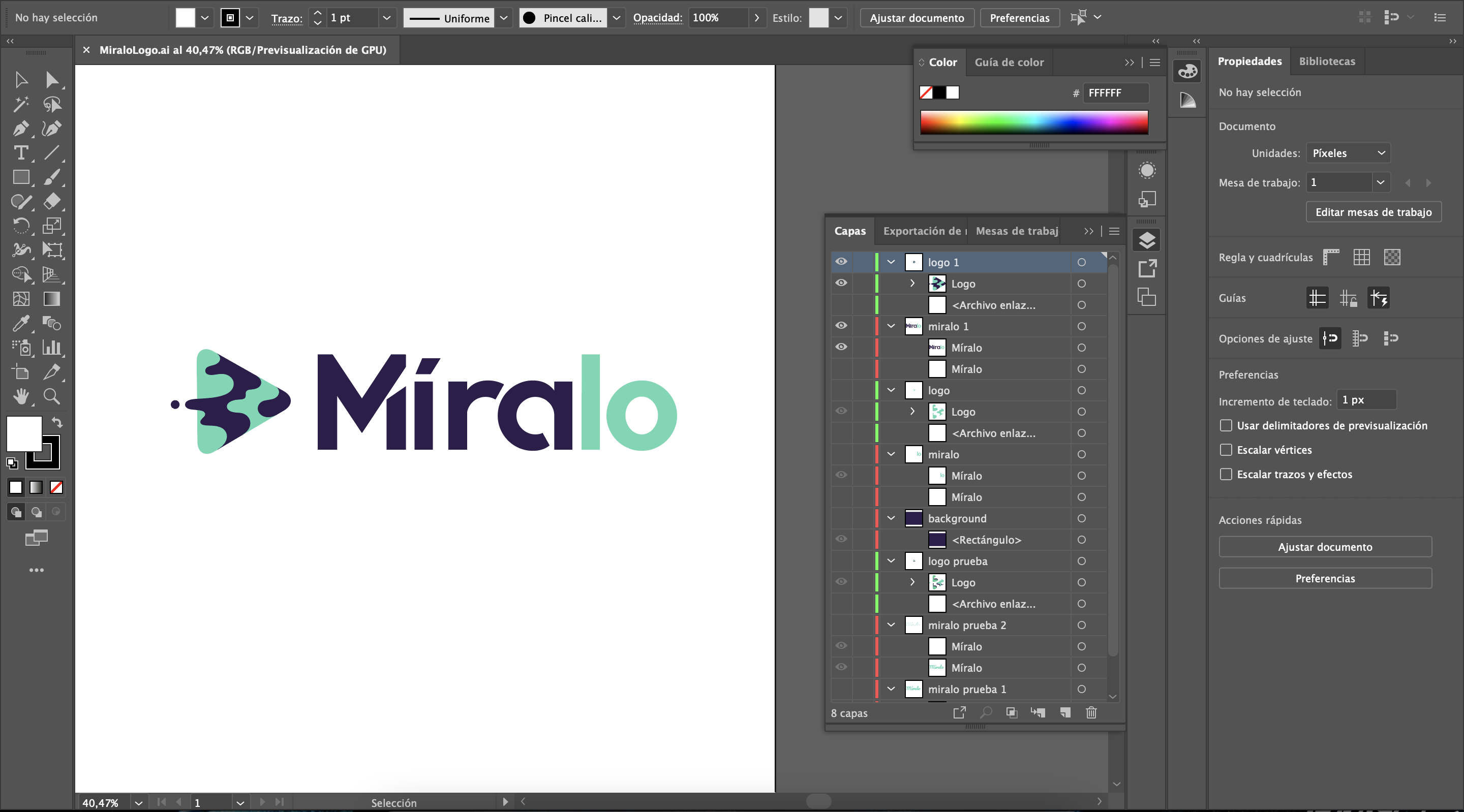
Task: Select the Eraser tool
Action: [52, 201]
